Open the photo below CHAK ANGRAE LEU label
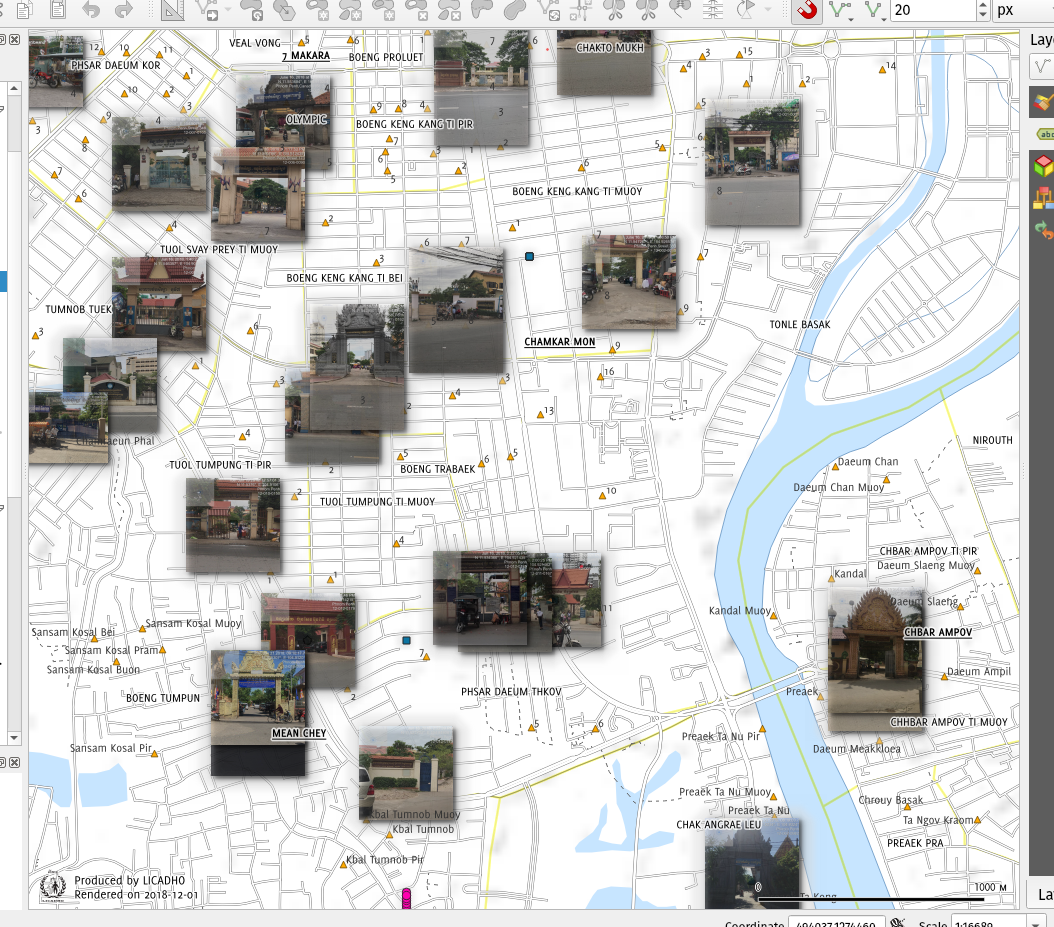Screen dimensions: 1054x927 click(752, 864)
